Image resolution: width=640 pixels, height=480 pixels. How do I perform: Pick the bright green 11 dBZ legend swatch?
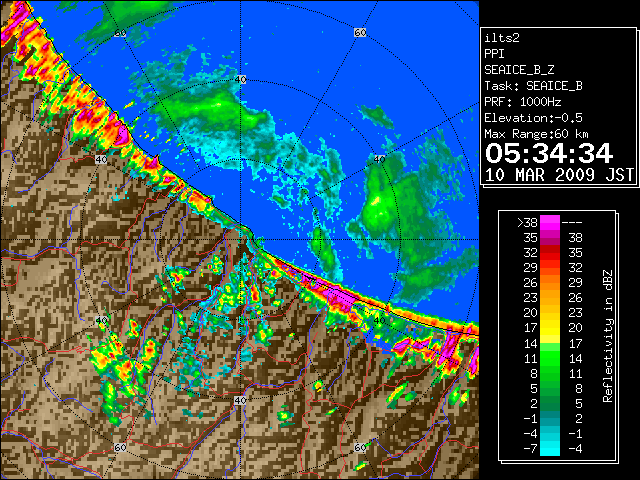point(550,358)
